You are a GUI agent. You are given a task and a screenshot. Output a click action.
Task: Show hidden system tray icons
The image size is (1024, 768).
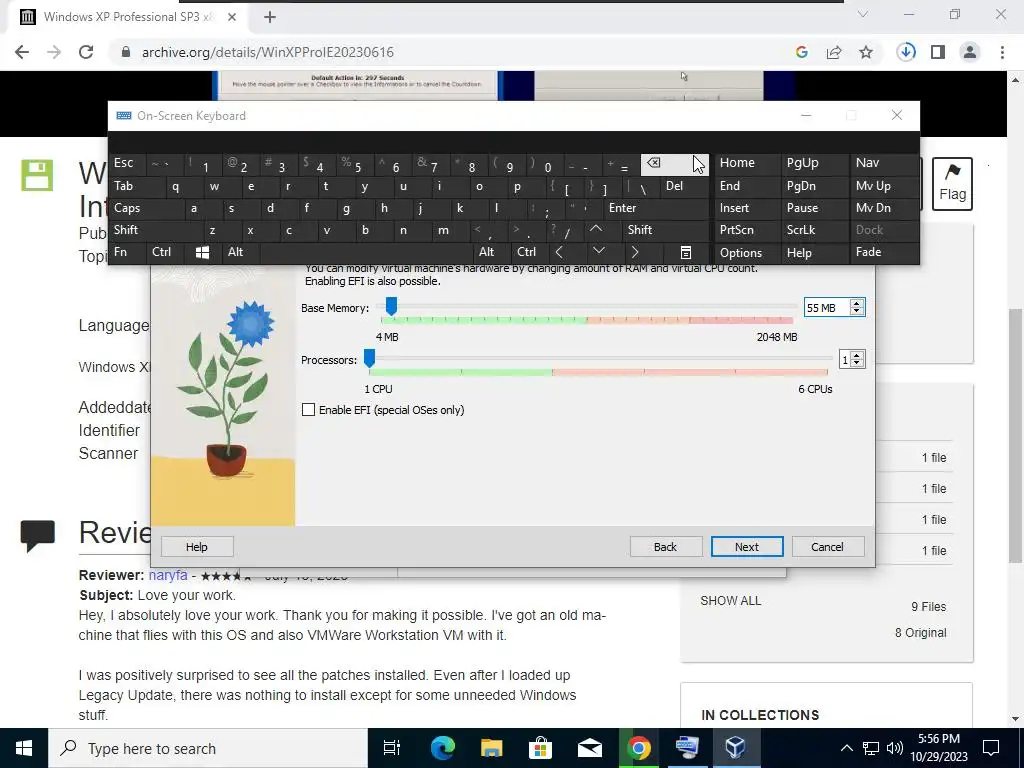846,748
